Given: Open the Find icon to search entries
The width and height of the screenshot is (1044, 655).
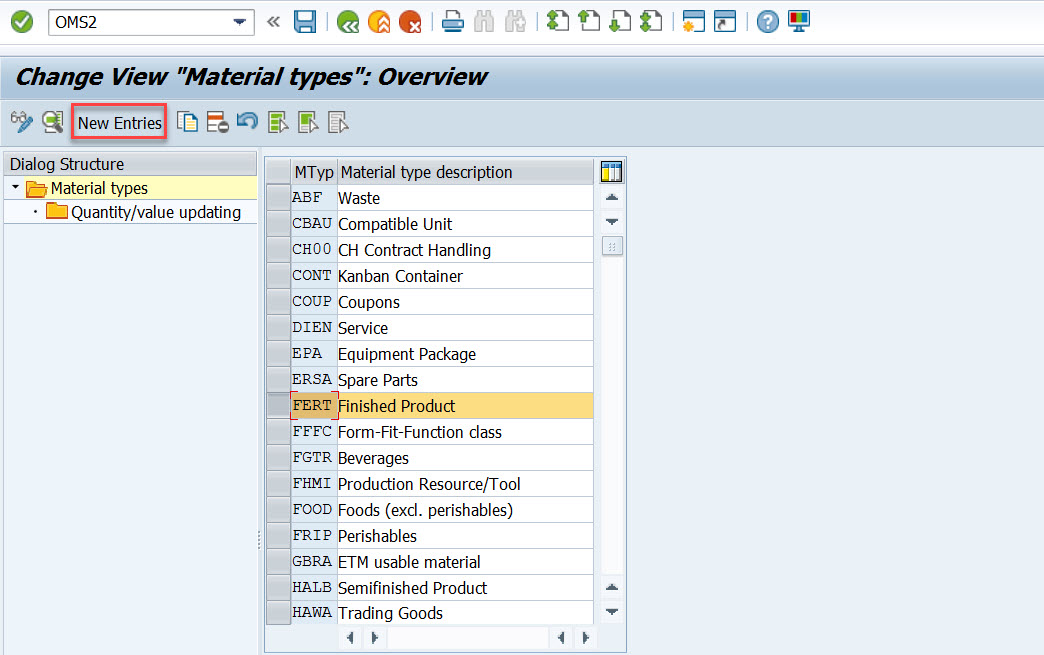Looking at the screenshot, I should 484,21.
